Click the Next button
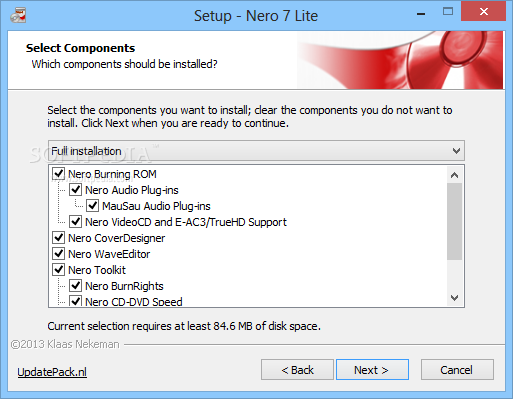 click(372, 370)
